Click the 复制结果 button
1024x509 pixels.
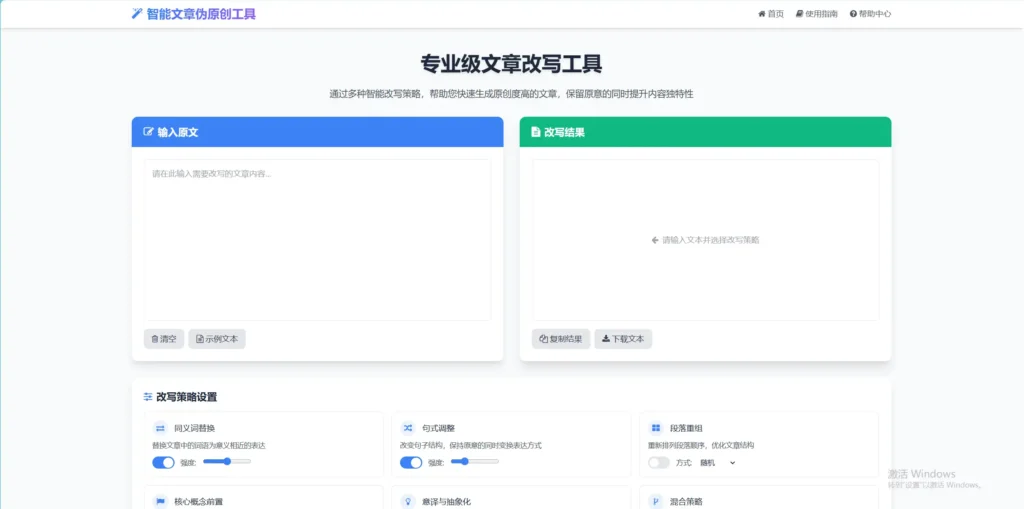(561, 339)
